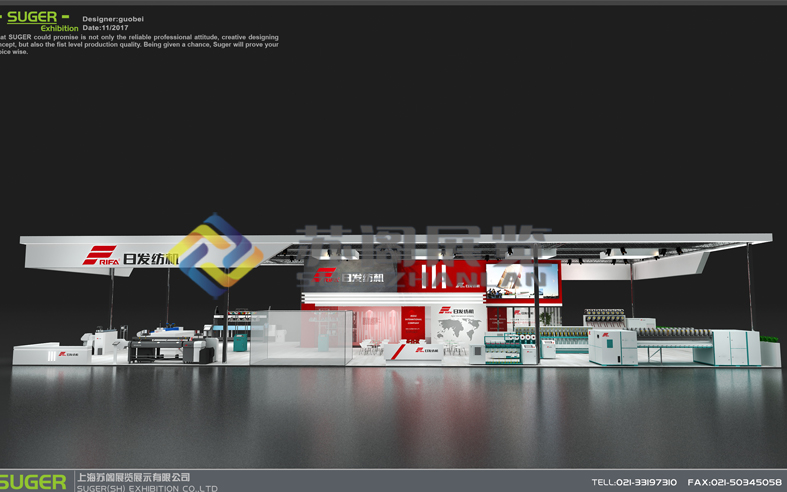Click the Designer:guobei text
This screenshot has width=787, height=492.
pyautogui.click(x=112, y=19)
